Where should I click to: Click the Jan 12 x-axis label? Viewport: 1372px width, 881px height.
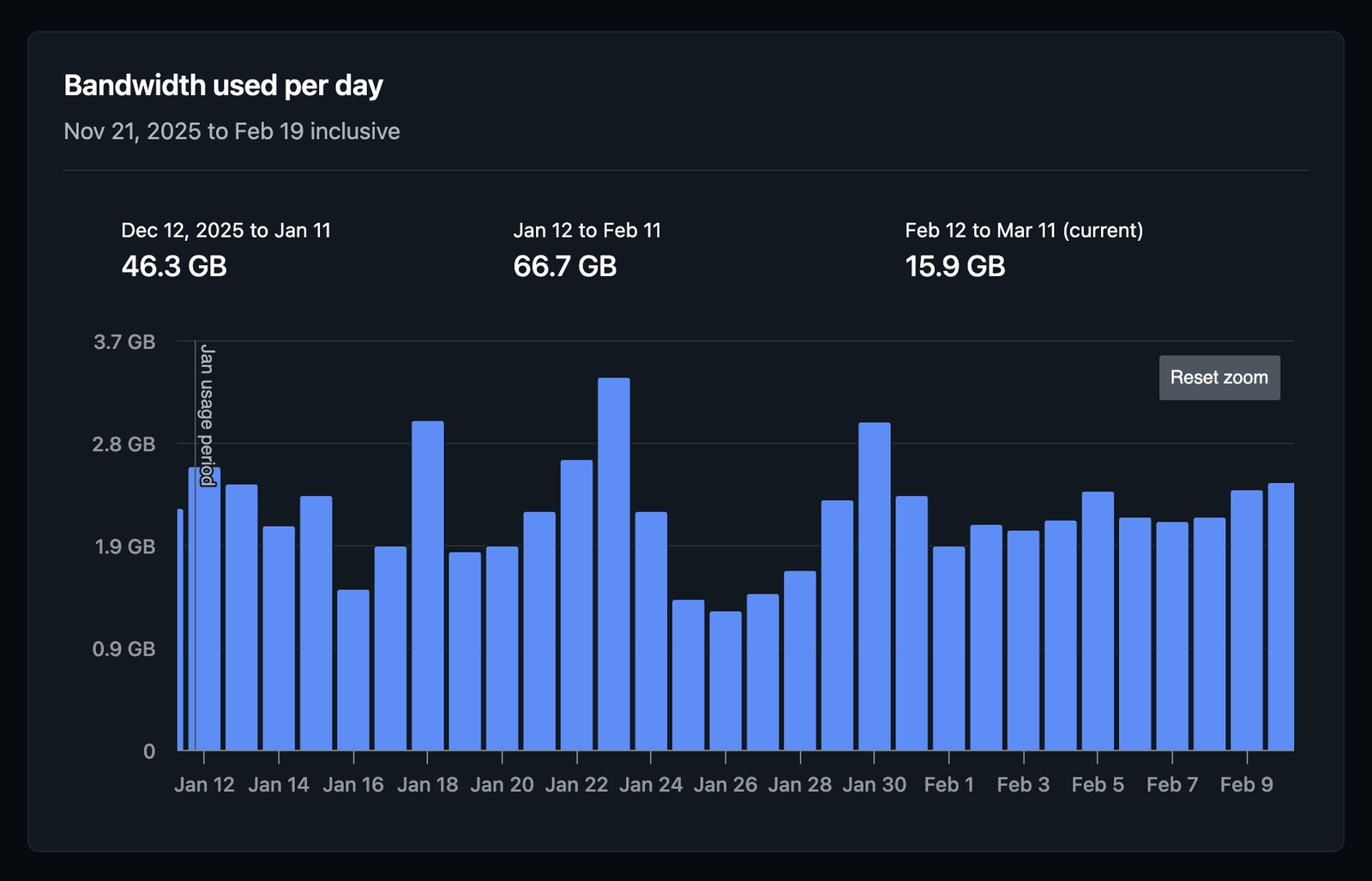point(205,784)
